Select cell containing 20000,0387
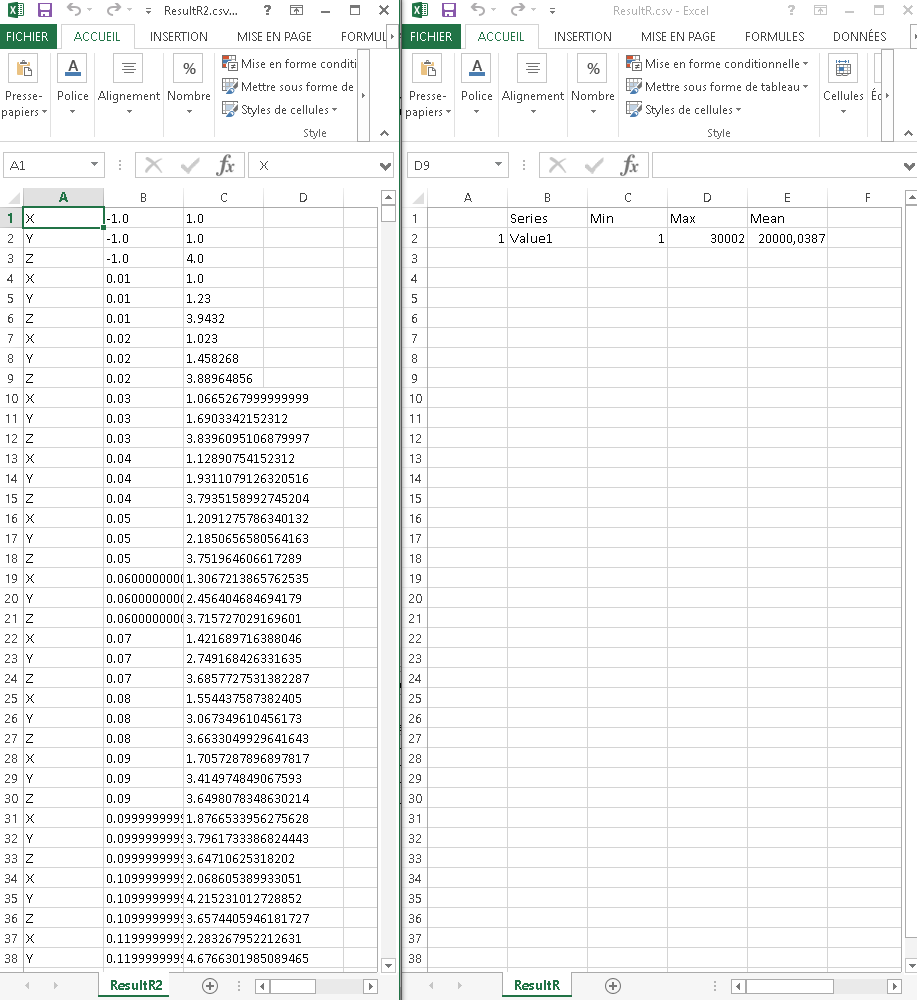 [787, 239]
